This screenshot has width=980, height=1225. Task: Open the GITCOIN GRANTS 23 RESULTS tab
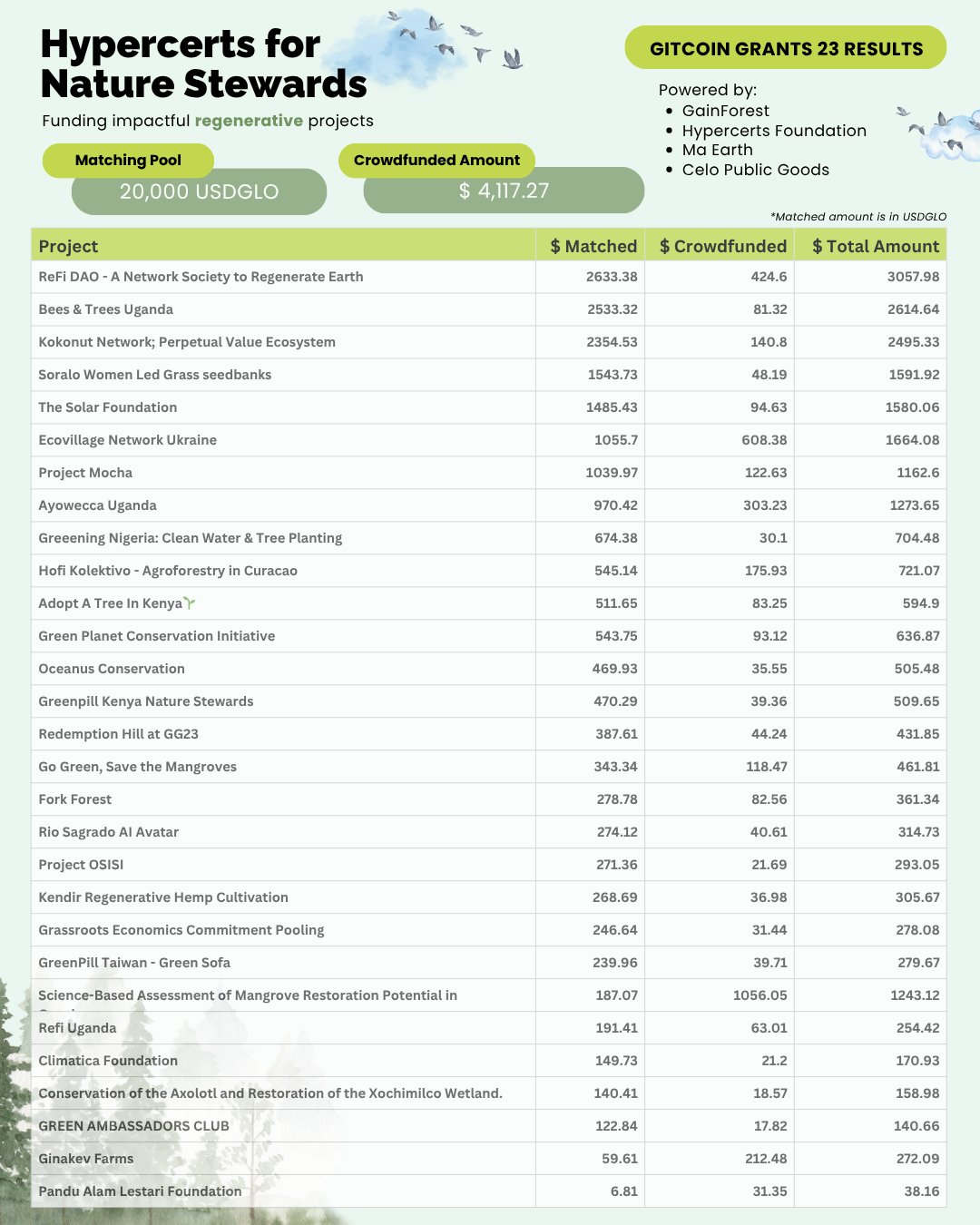786,49
